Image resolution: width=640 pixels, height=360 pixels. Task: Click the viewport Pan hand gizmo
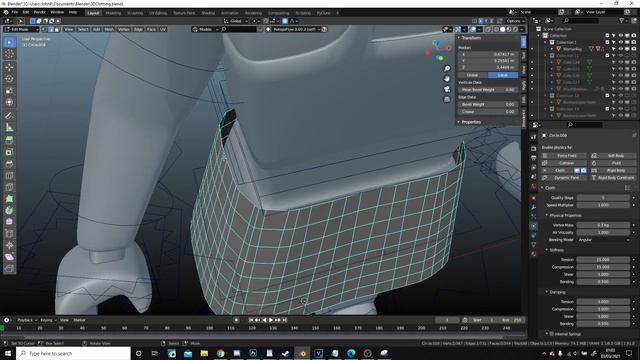coord(447,78)
